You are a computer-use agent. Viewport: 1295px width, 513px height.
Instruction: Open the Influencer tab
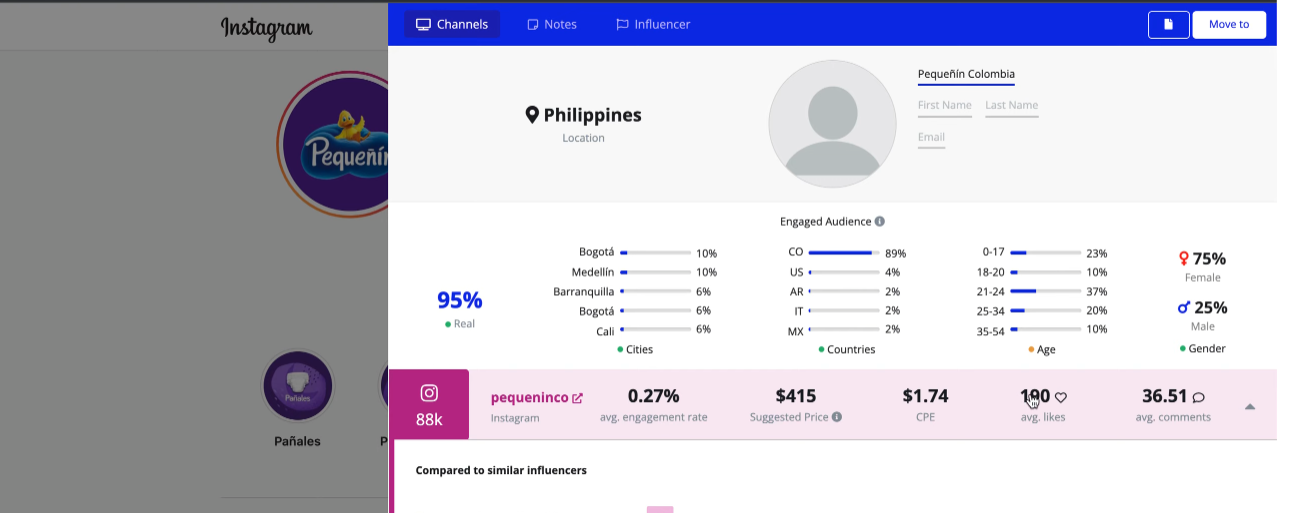653,24
